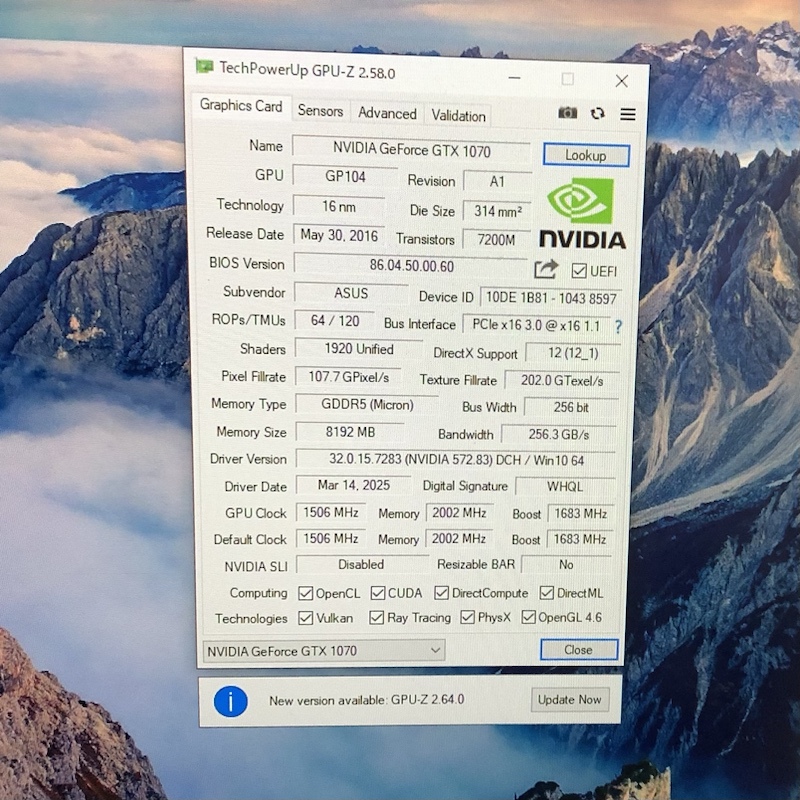Click the Texture Fillrate field 202.0 GTexel/s
800x800 pixels.
click(x=562, y=381)
